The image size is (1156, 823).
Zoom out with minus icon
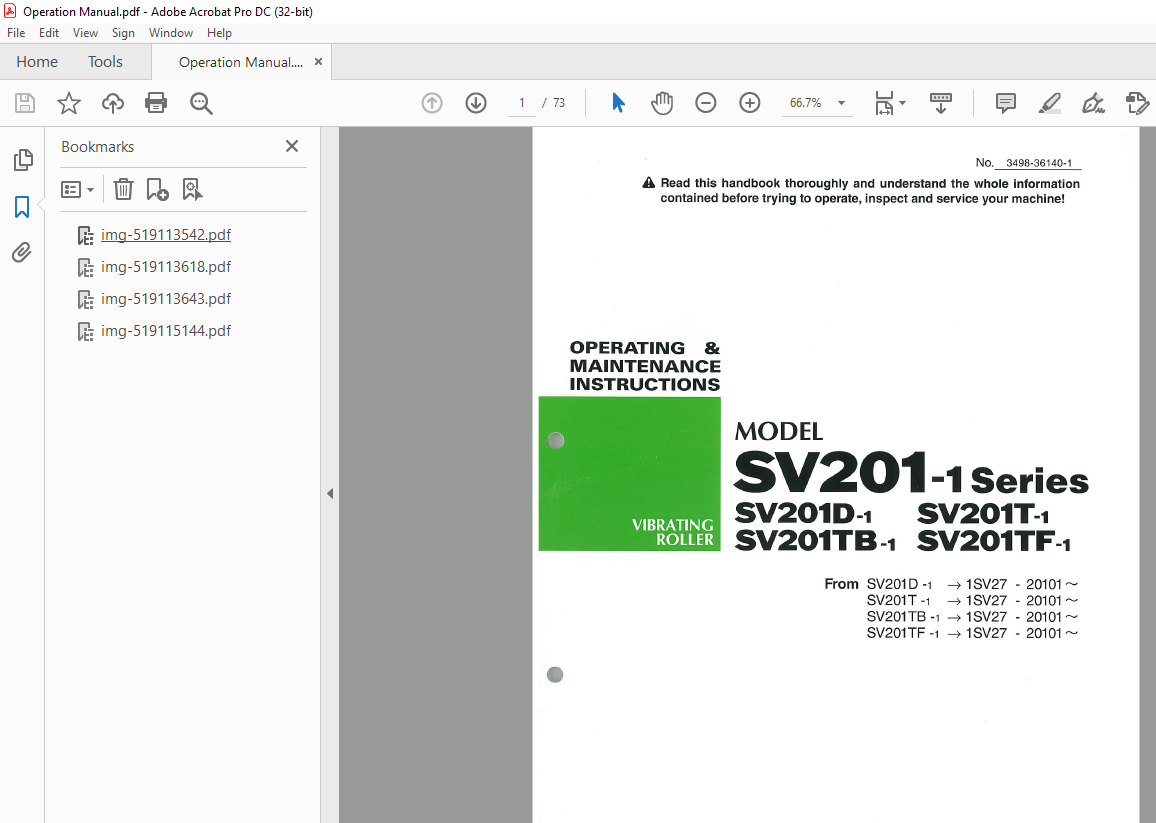point(706,103)
